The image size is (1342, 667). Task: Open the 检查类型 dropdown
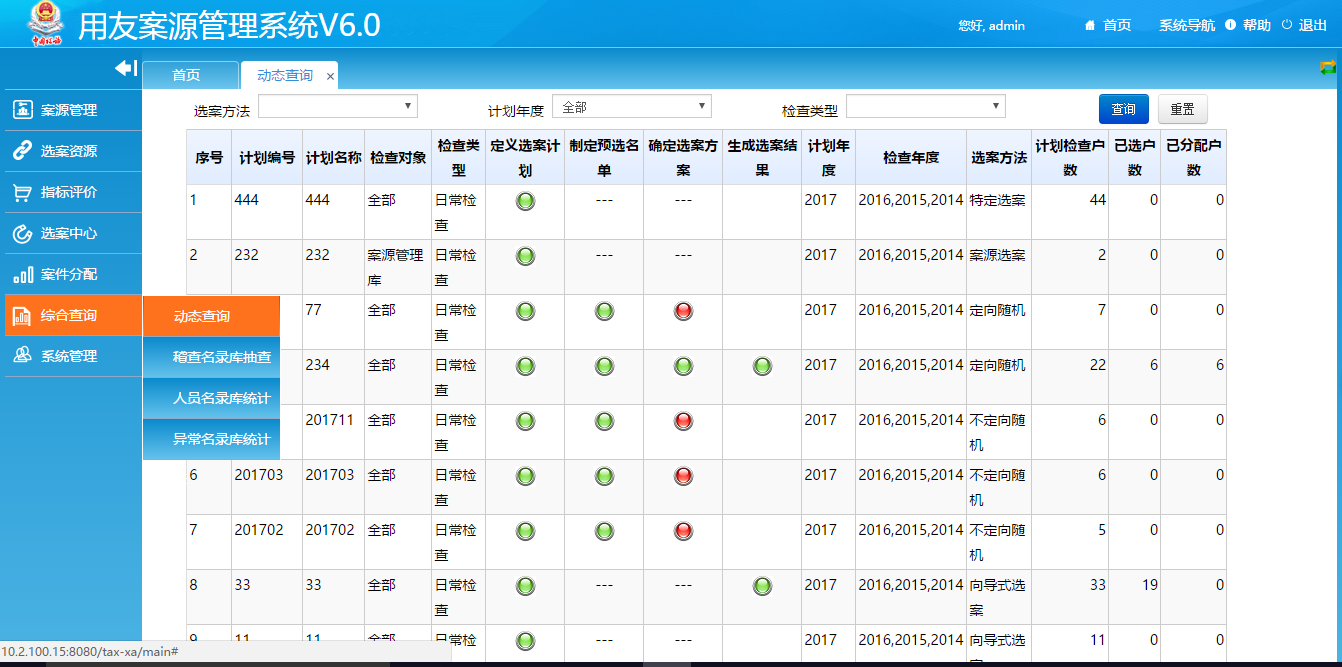click(926, 106)
